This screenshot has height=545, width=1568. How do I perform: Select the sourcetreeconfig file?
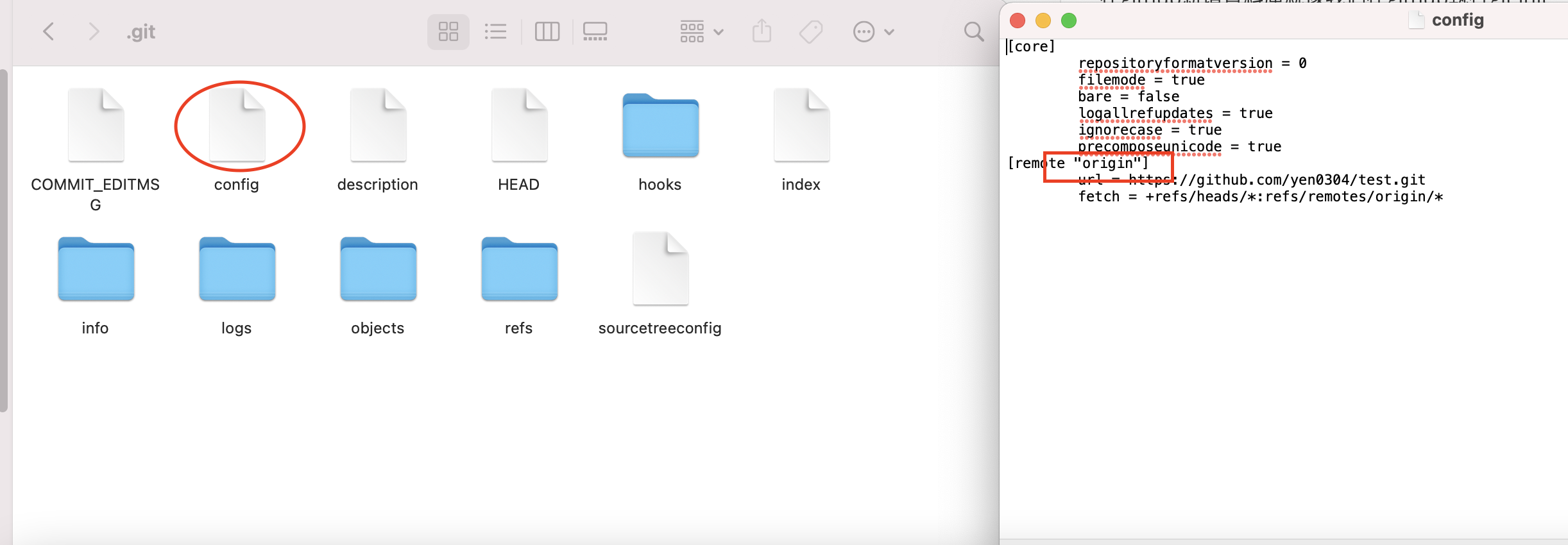pos(660,269)
